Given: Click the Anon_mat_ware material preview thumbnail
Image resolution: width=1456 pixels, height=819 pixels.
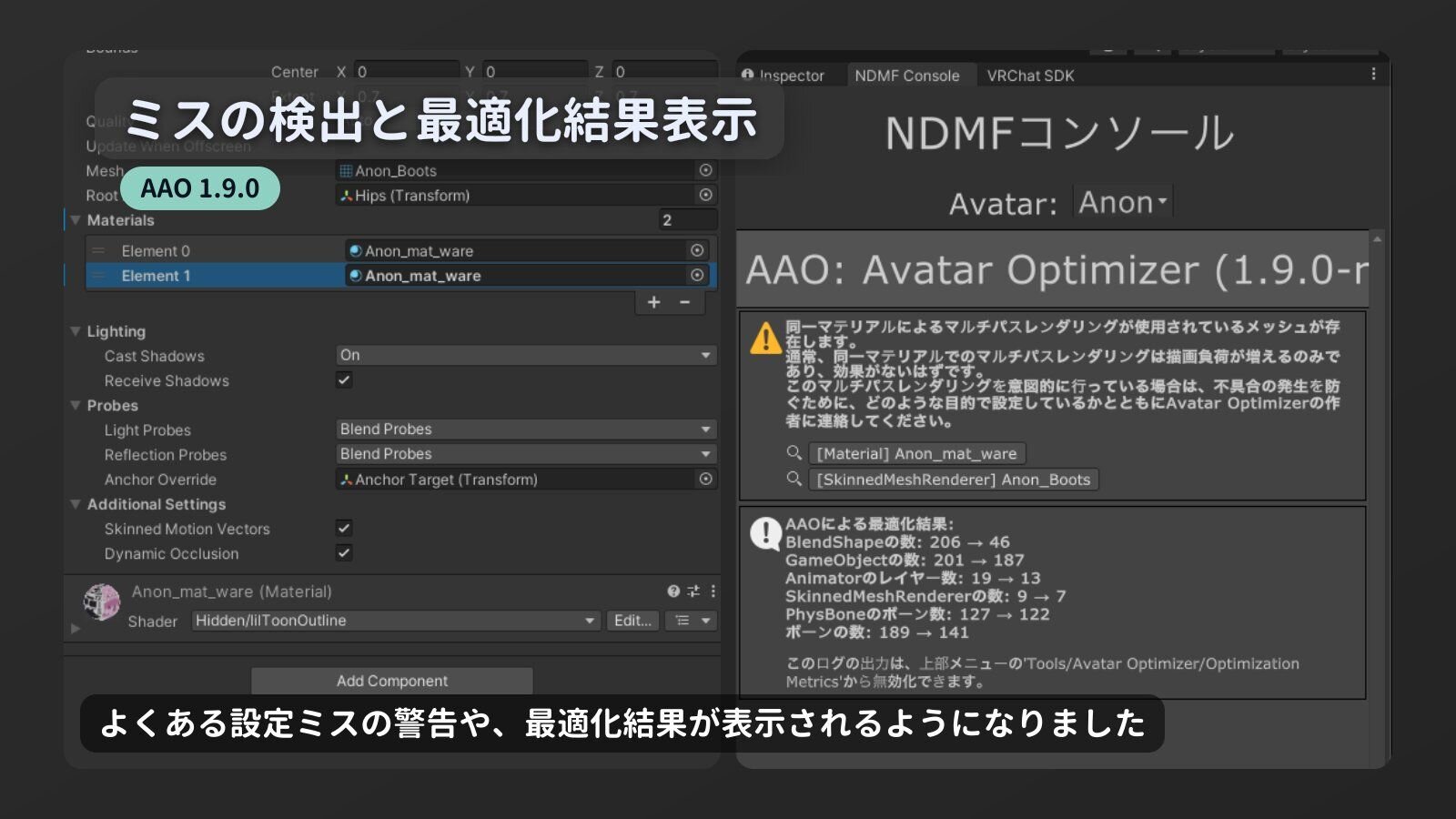Looking at the screenshot, I should 102,602.
